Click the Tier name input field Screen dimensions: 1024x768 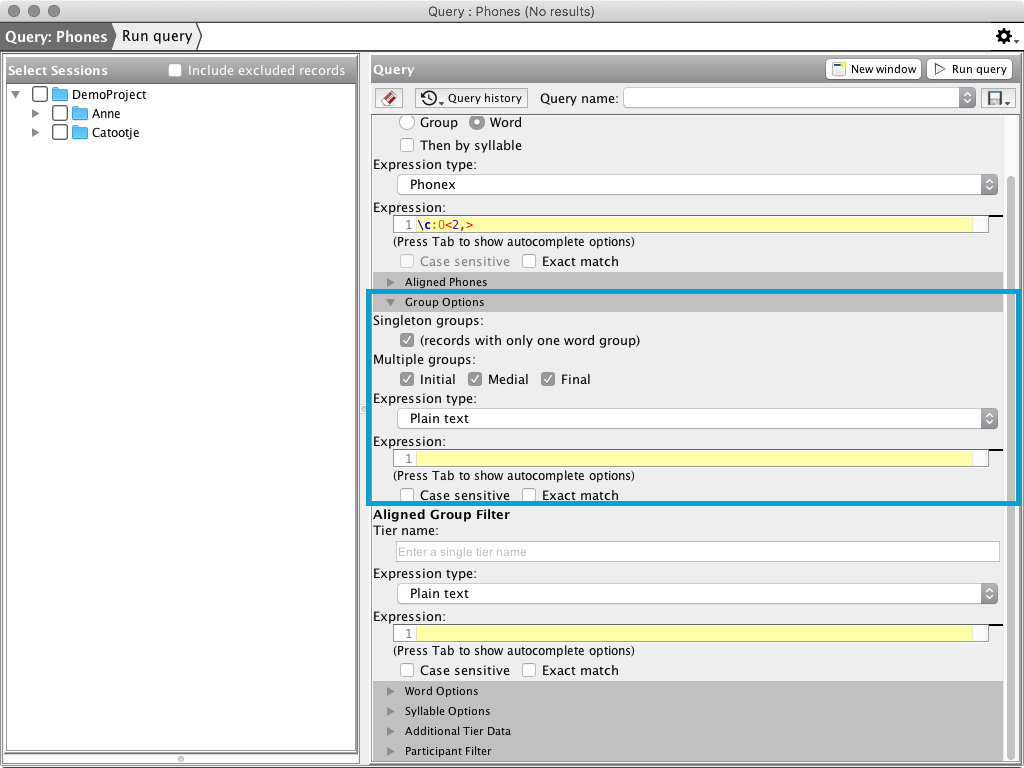(x=697, y=551)
